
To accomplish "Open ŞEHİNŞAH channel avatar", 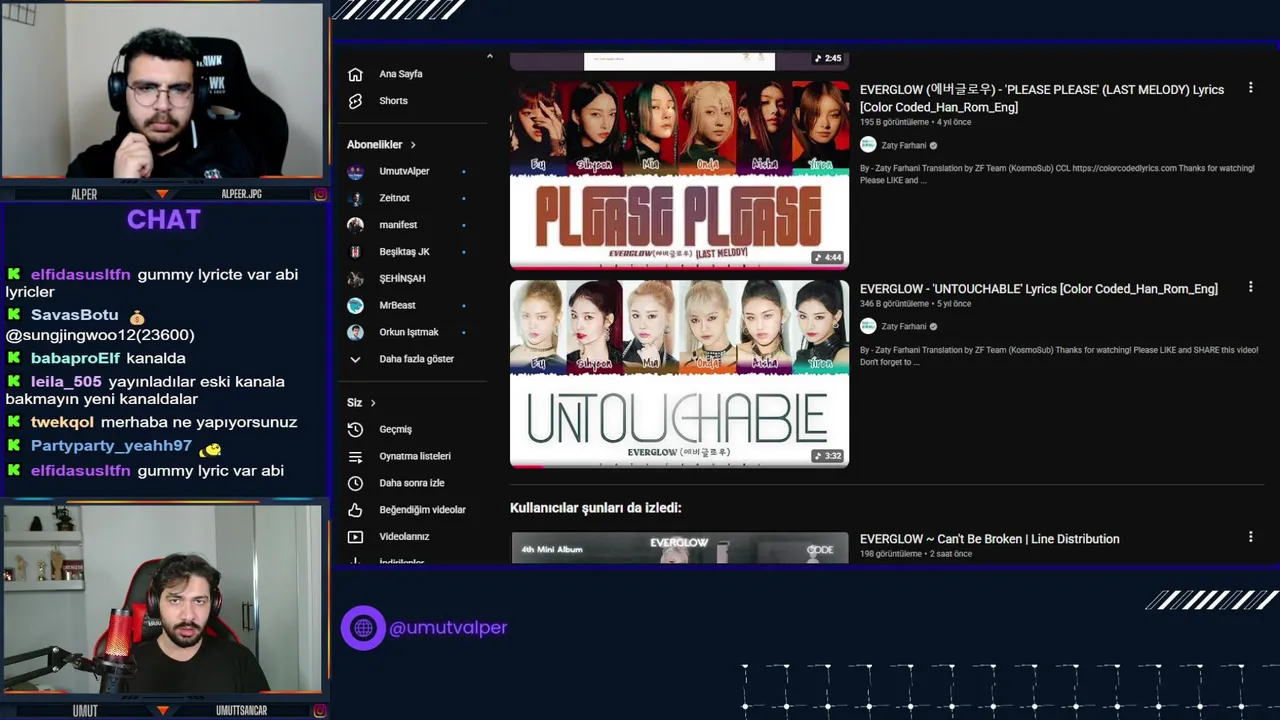I will click(355, 279).
